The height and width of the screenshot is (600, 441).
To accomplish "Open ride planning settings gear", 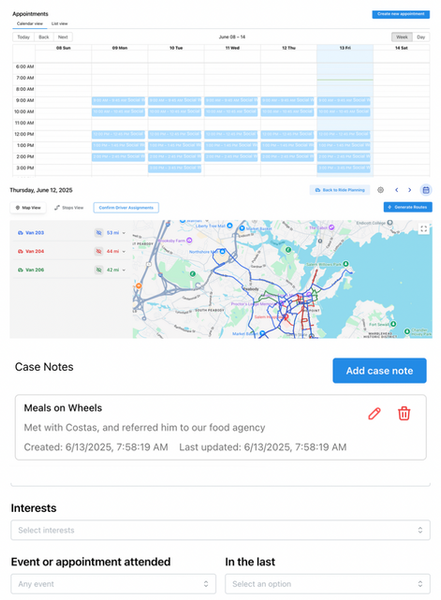I will (381, 190).
